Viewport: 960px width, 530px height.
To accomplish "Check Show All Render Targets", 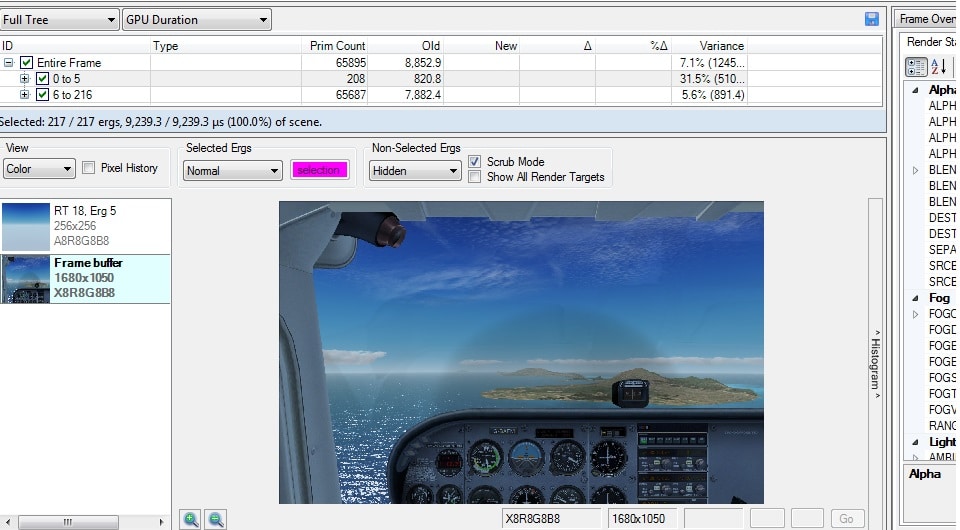I will [x=475, y=177].
